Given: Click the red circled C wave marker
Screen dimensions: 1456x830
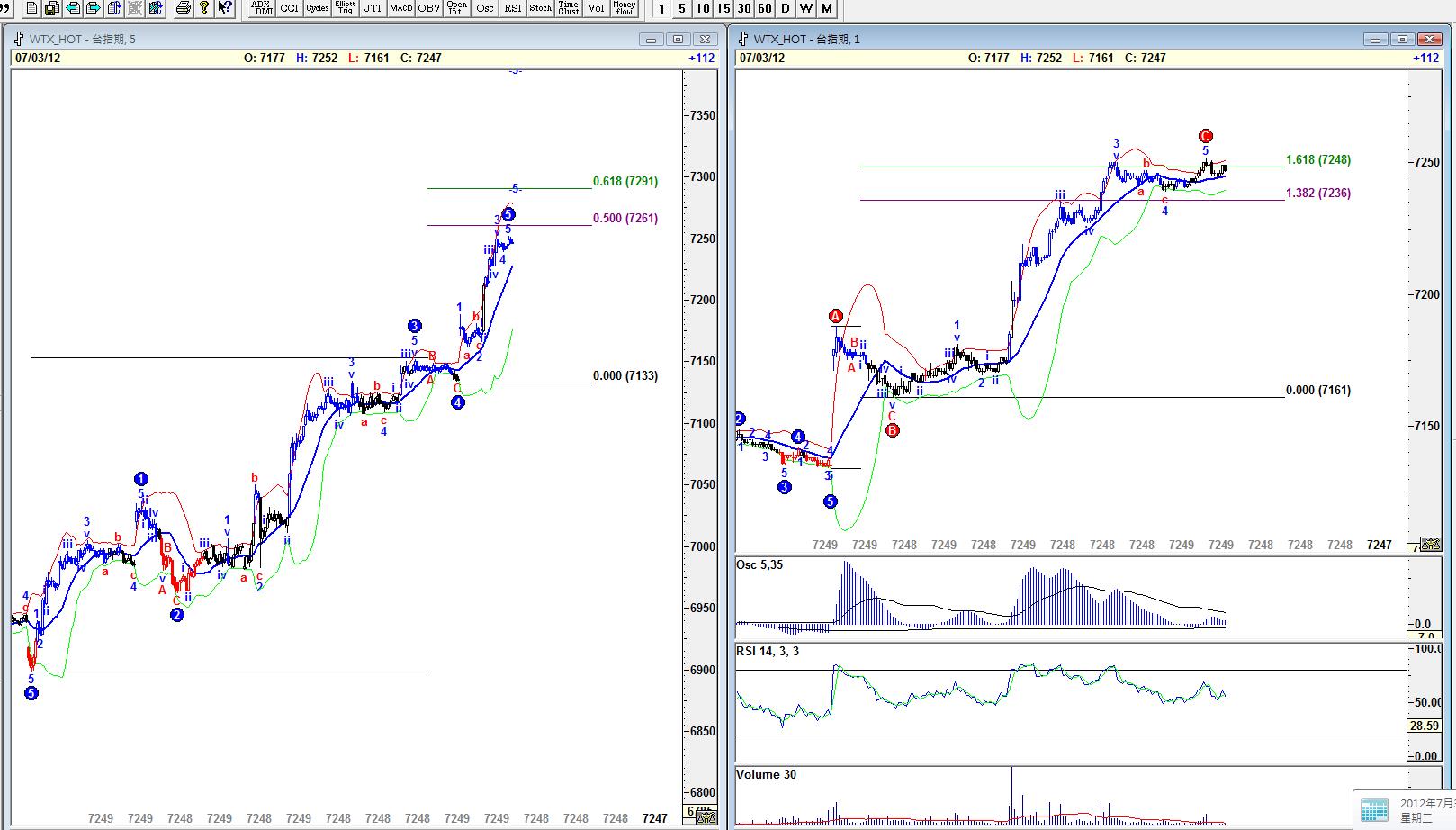Looking at the screenshot, I should pyautogui.click(x=1206, y=137).
